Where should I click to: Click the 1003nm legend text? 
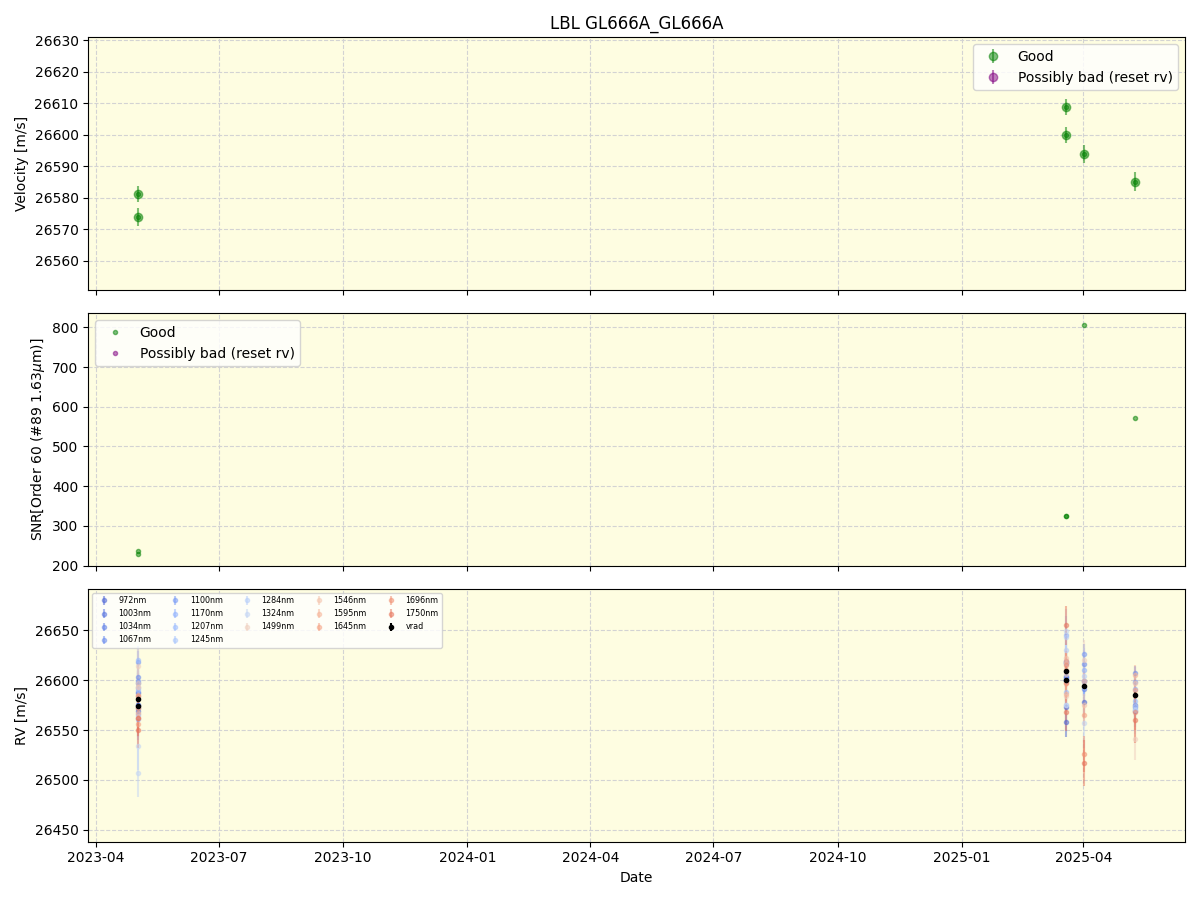135,614
